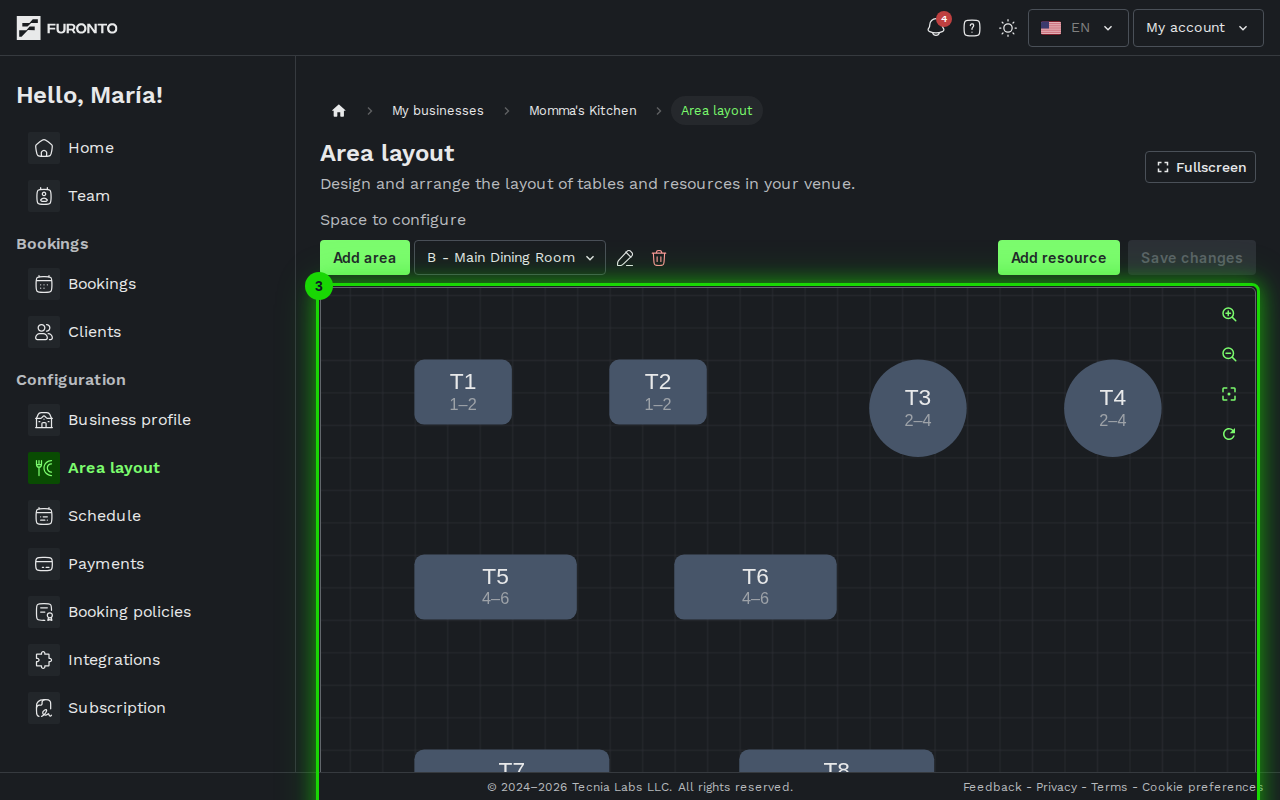
Task: Select table T6 on the canvas
Action: 756,587
